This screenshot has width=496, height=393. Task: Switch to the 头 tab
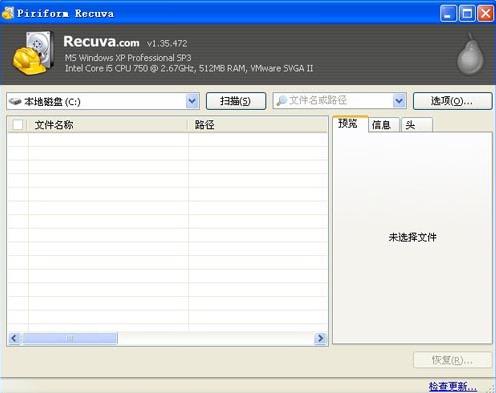tap(417, 125)
